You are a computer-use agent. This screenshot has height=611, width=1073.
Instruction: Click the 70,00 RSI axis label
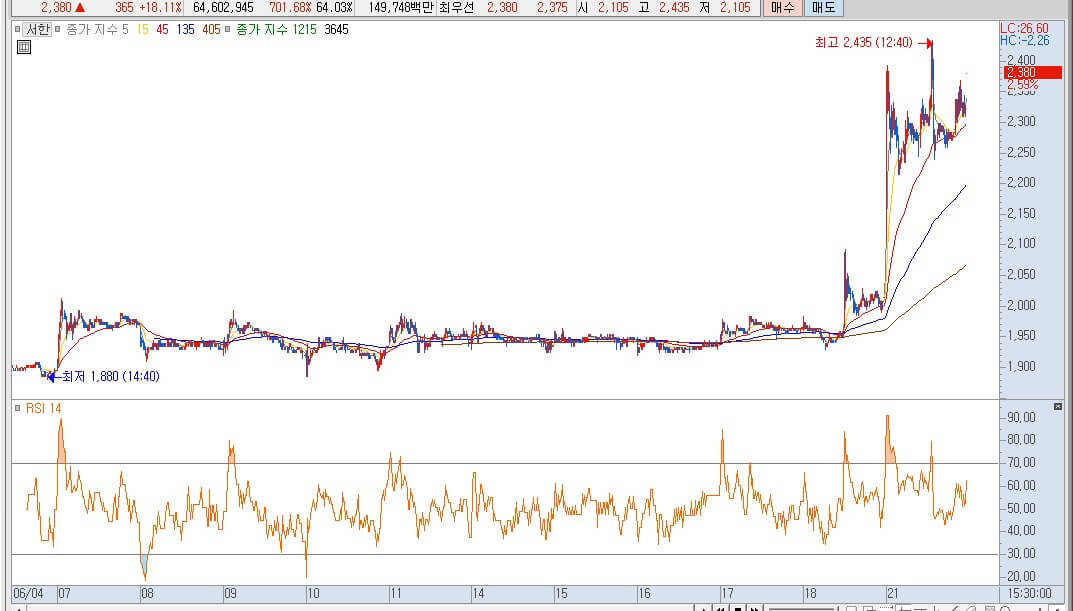click(1021, 463)
